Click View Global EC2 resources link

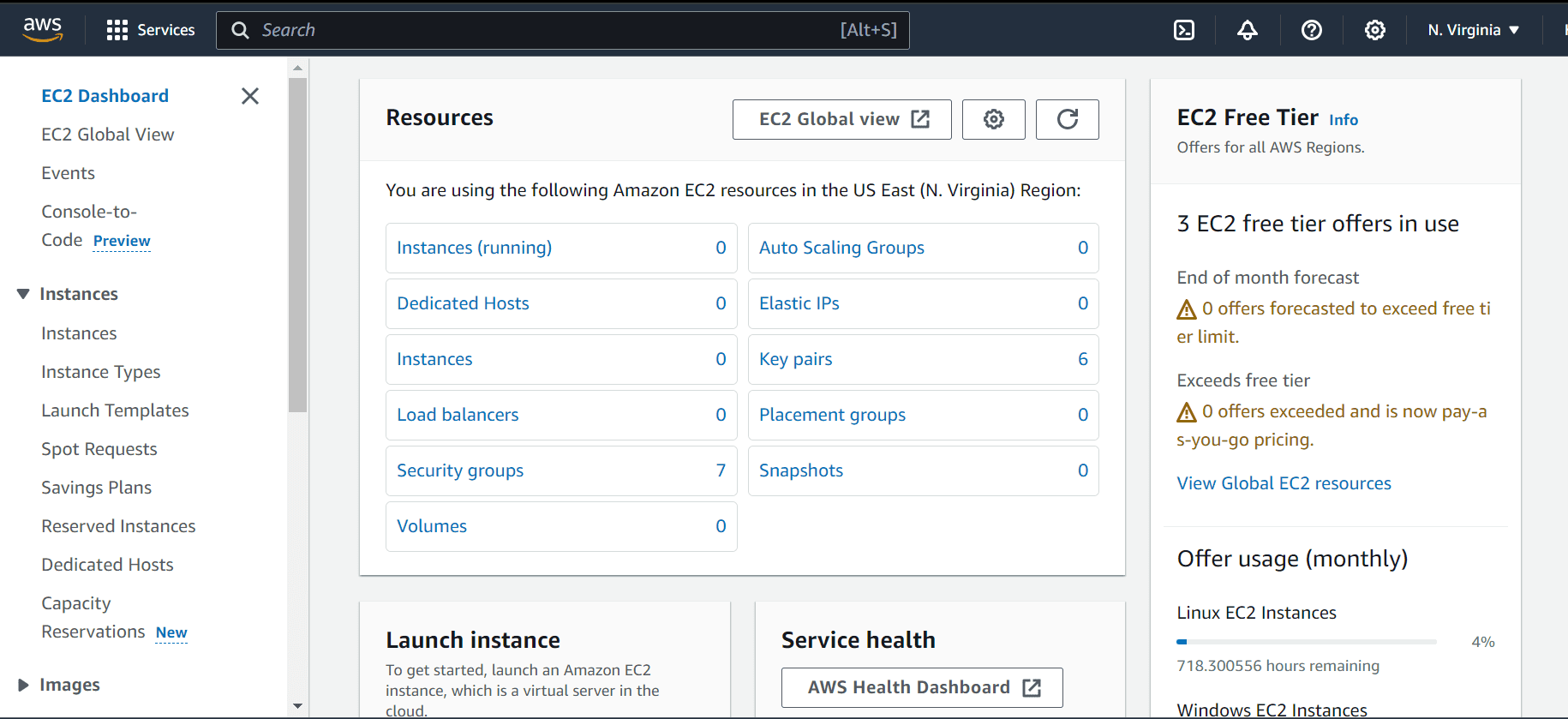(1284, 483)
